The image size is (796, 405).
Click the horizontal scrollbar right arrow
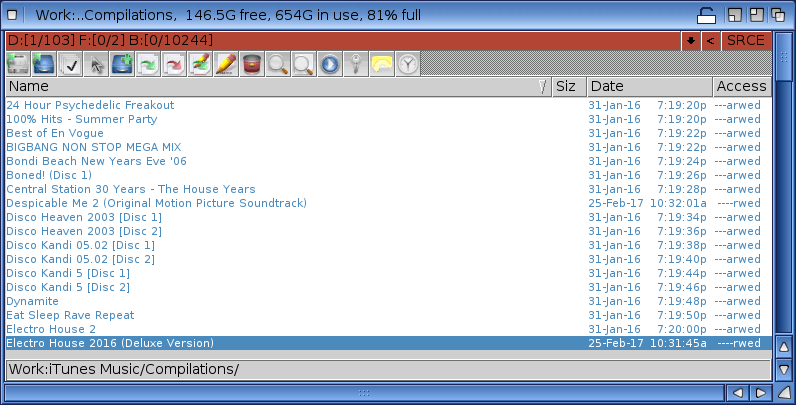pos(760,393)
